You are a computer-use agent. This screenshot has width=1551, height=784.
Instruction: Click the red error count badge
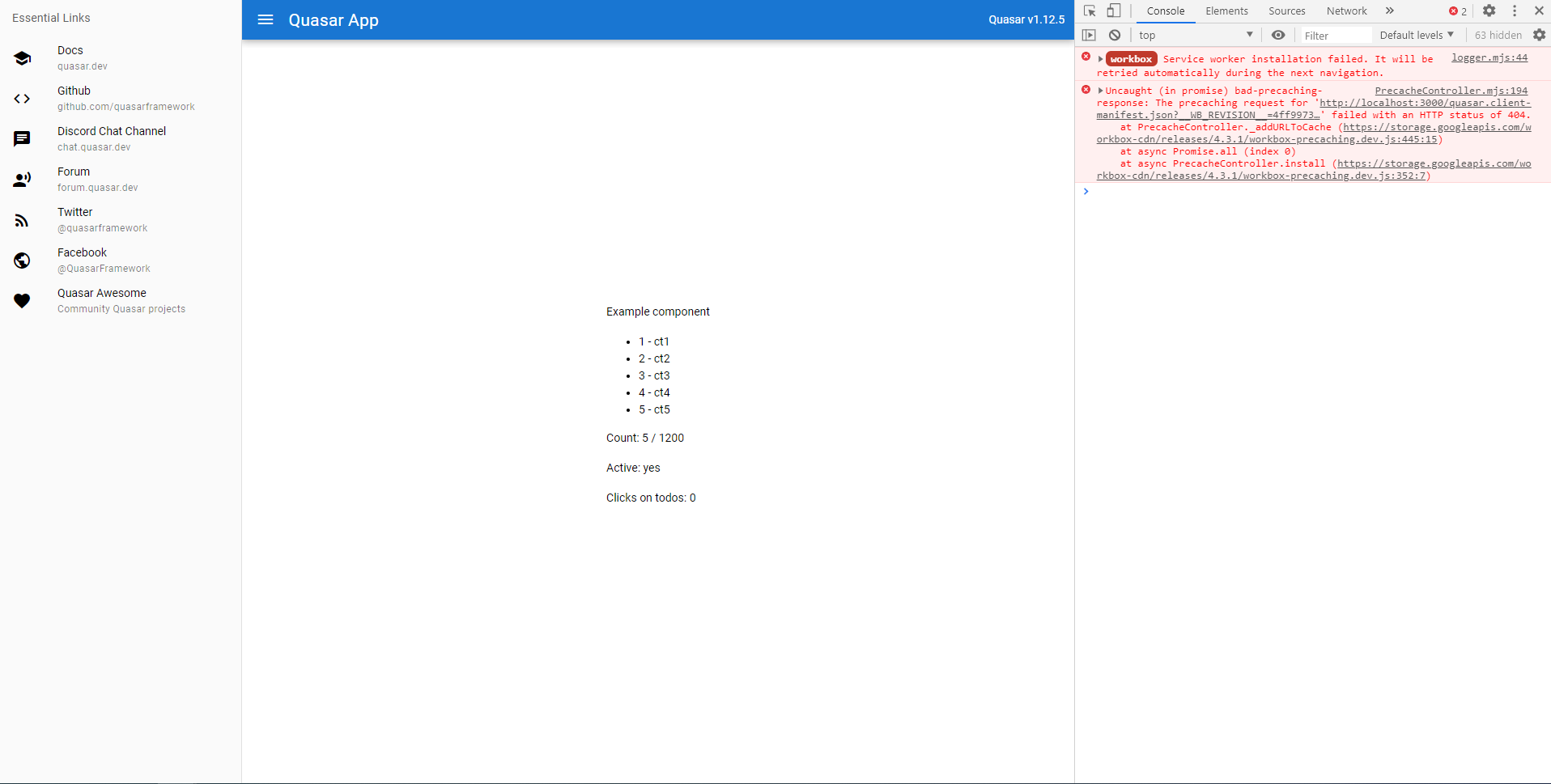click(x=1458, y=11)
